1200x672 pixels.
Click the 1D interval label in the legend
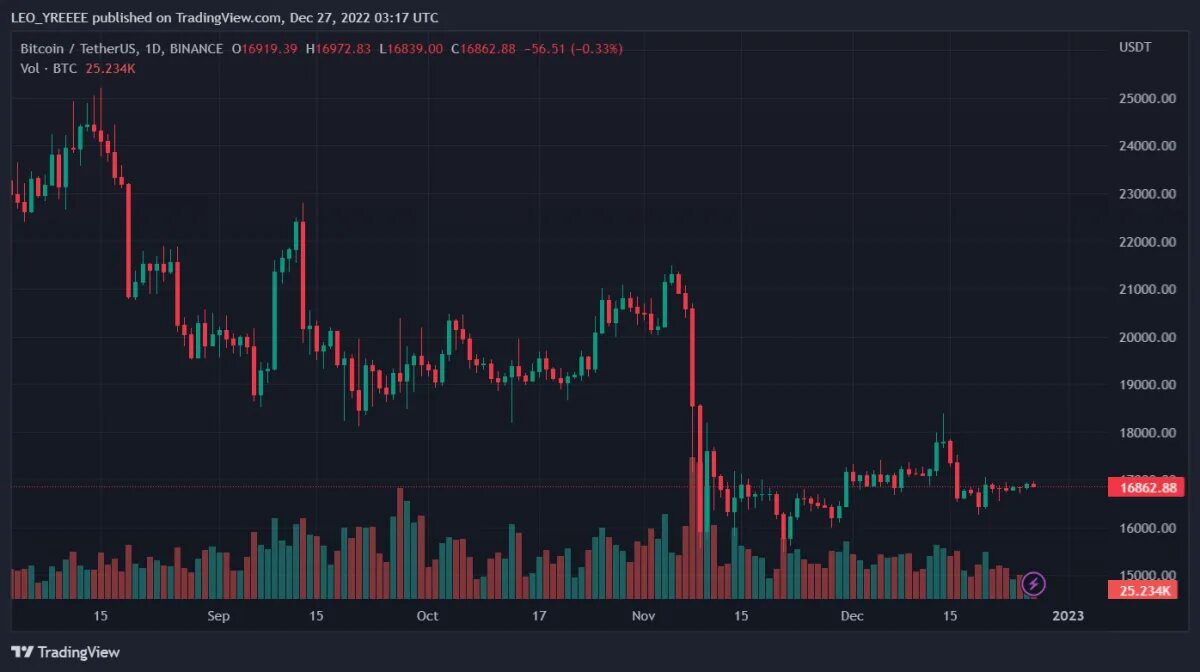click(x=180, y=49)
